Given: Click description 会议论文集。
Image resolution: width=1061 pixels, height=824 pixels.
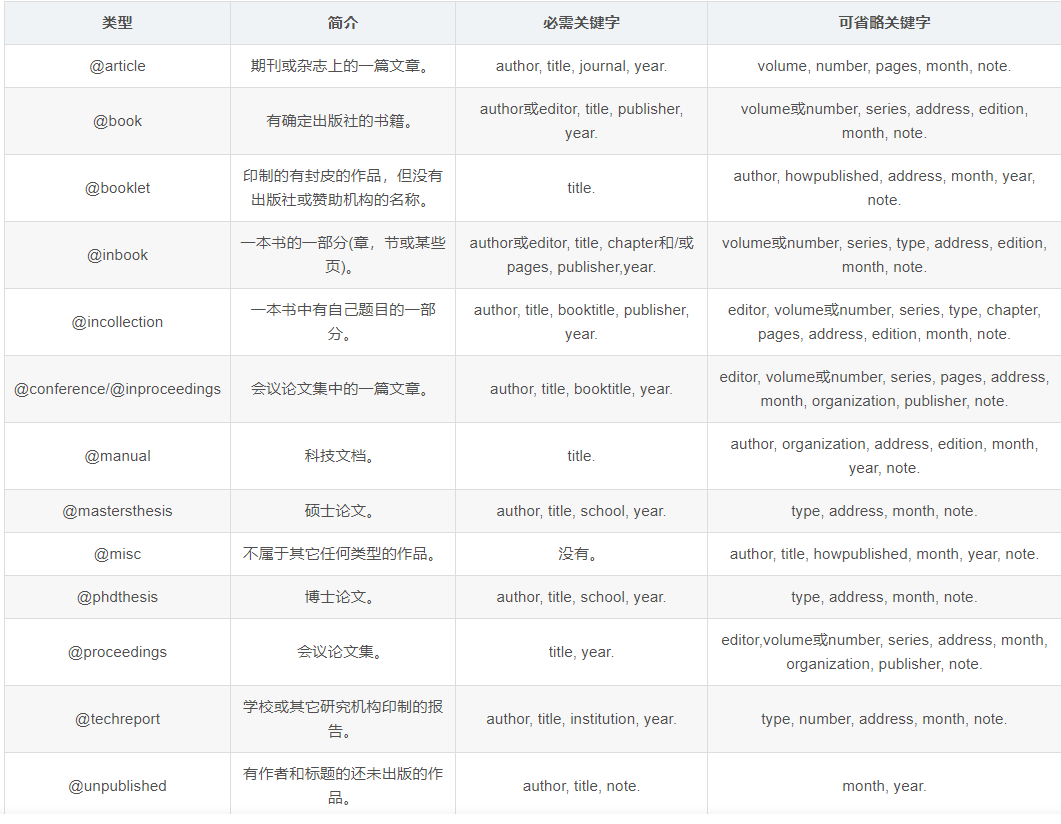Looking at the screenshot, I should point(342,652).
